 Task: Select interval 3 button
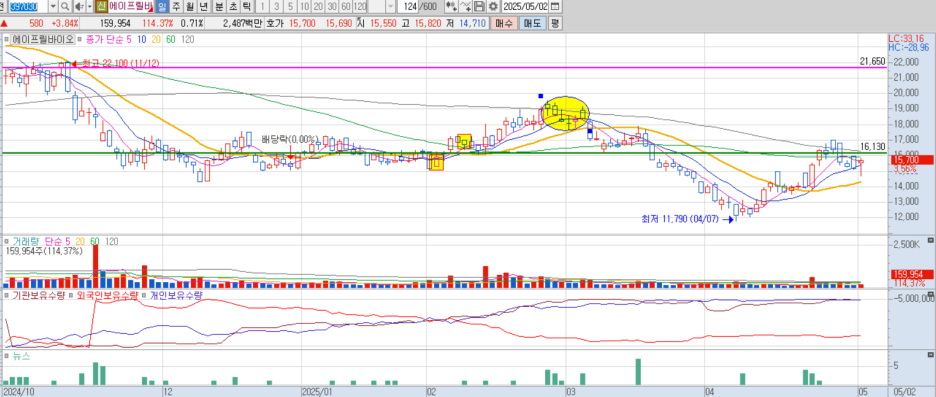[x=276, y=7]
